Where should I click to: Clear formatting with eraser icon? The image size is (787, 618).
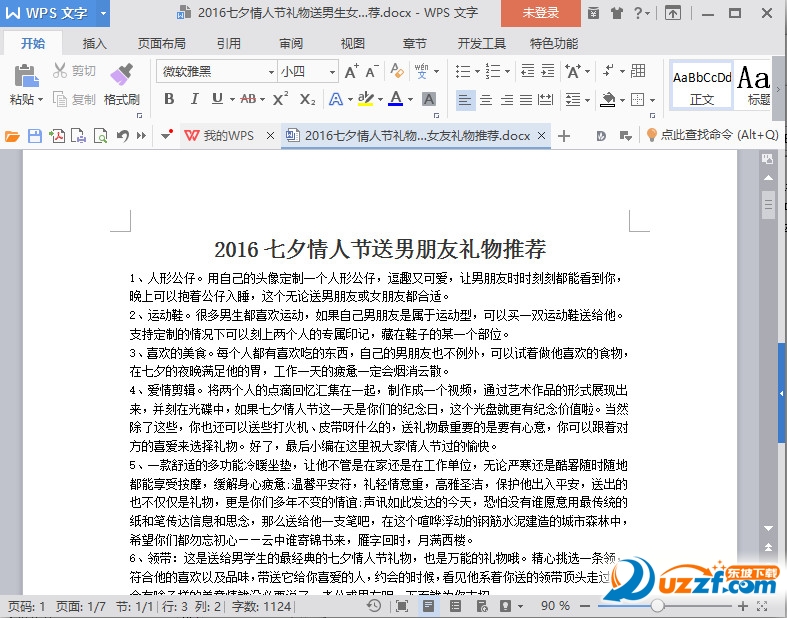coord(397,71)
